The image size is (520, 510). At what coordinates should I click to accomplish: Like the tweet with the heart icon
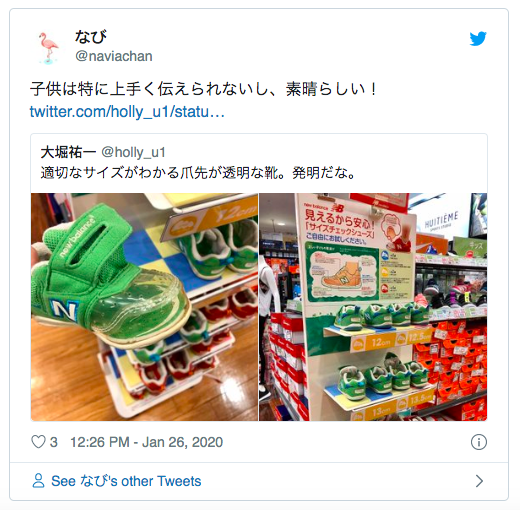(x=38, y=442)
